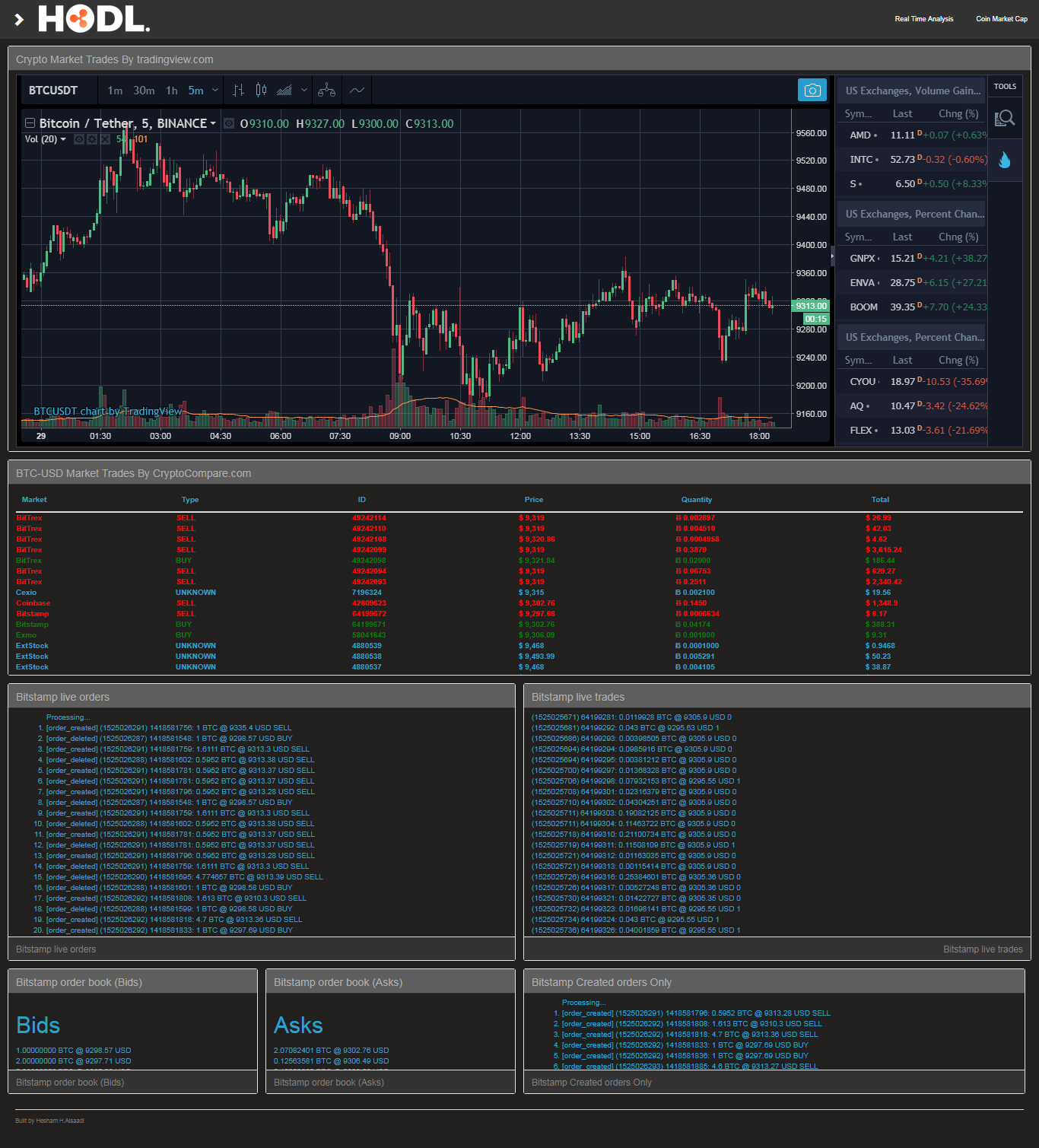Select the FLEX row at 13.03

coord(913,430)
